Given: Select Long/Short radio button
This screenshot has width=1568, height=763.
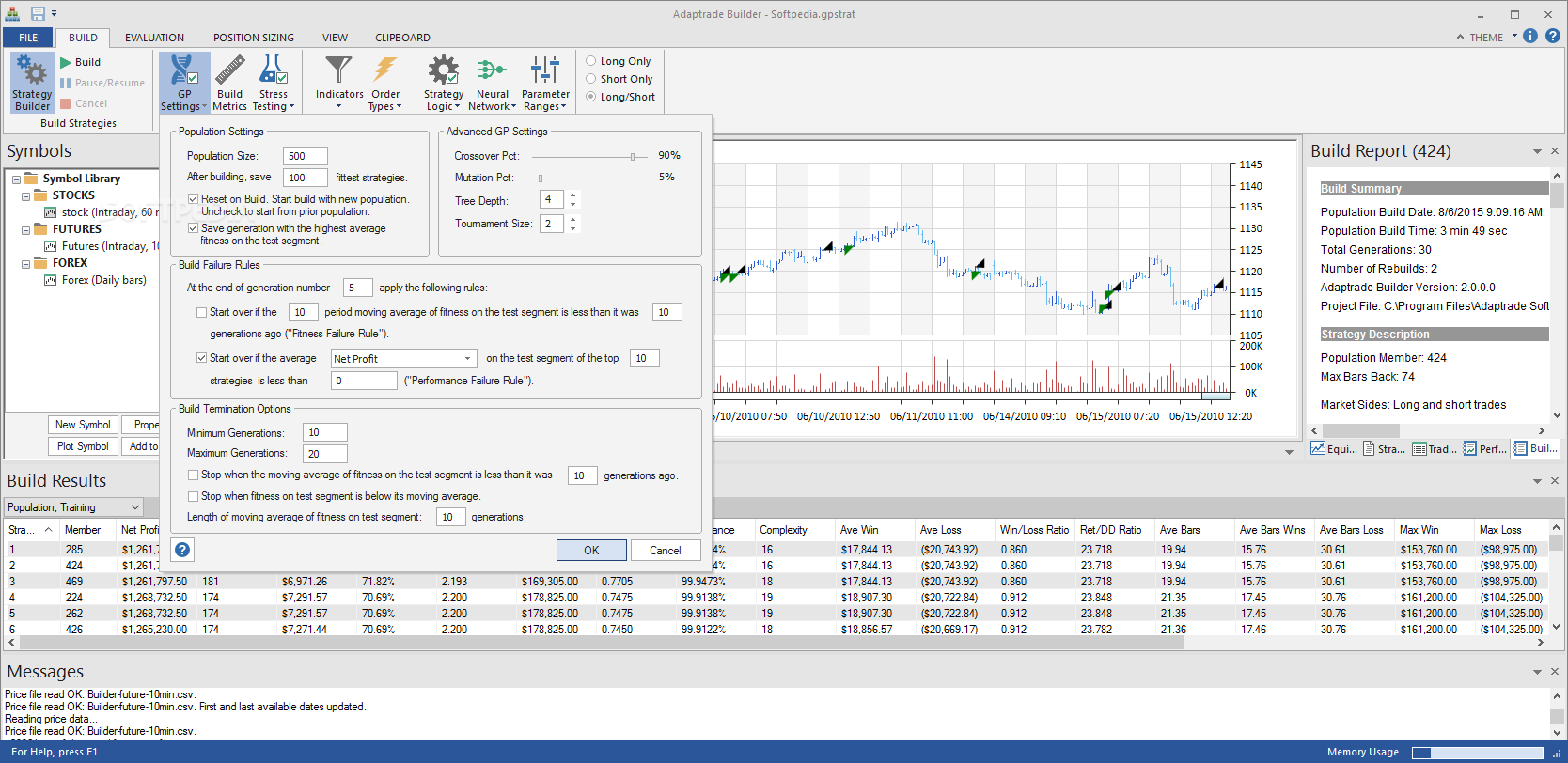Looking at the screenshot, I should pyautogui.click(x=591, y=97).
